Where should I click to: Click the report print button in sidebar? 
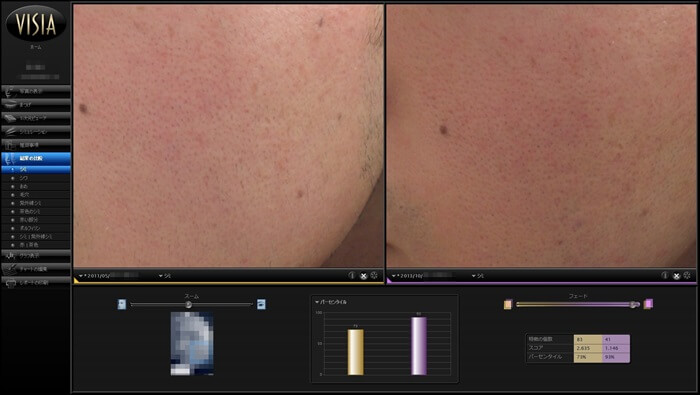[36, 283]
